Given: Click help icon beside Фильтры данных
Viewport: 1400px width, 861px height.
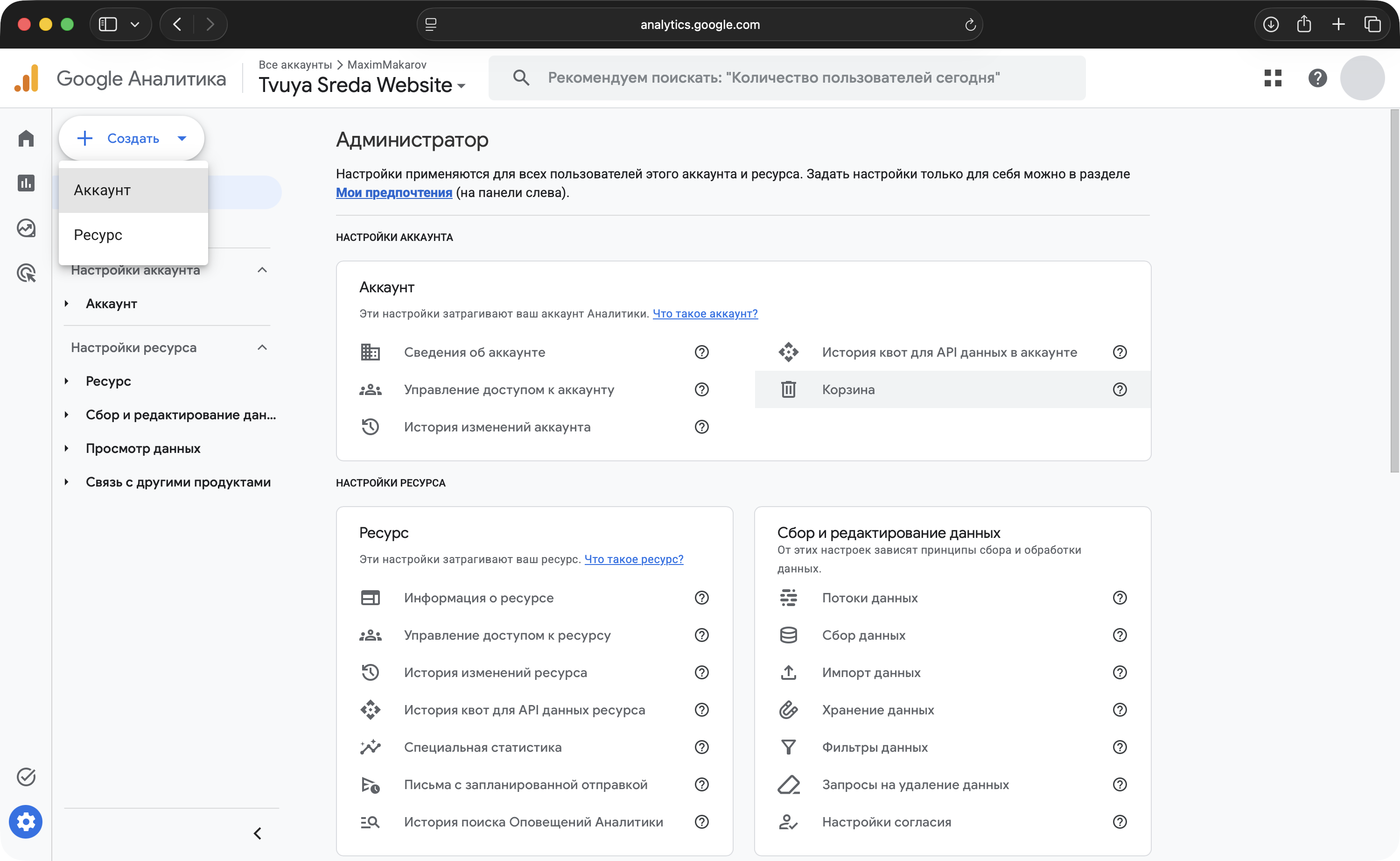Looking at the screenshot, I should [1120, 747].
